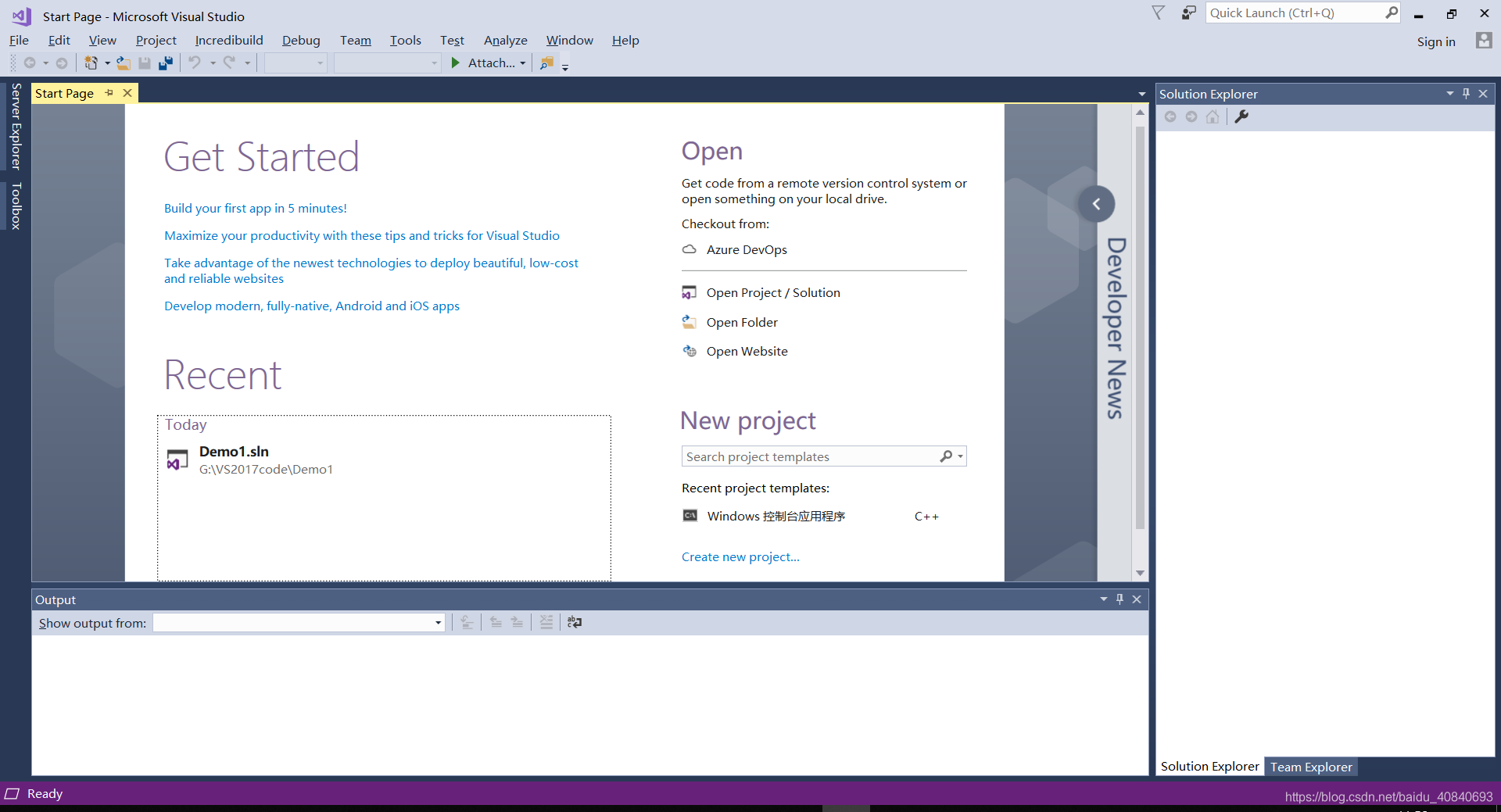
Task: Expand the Undo history dropdown arrow
Action: coord(212,63)
